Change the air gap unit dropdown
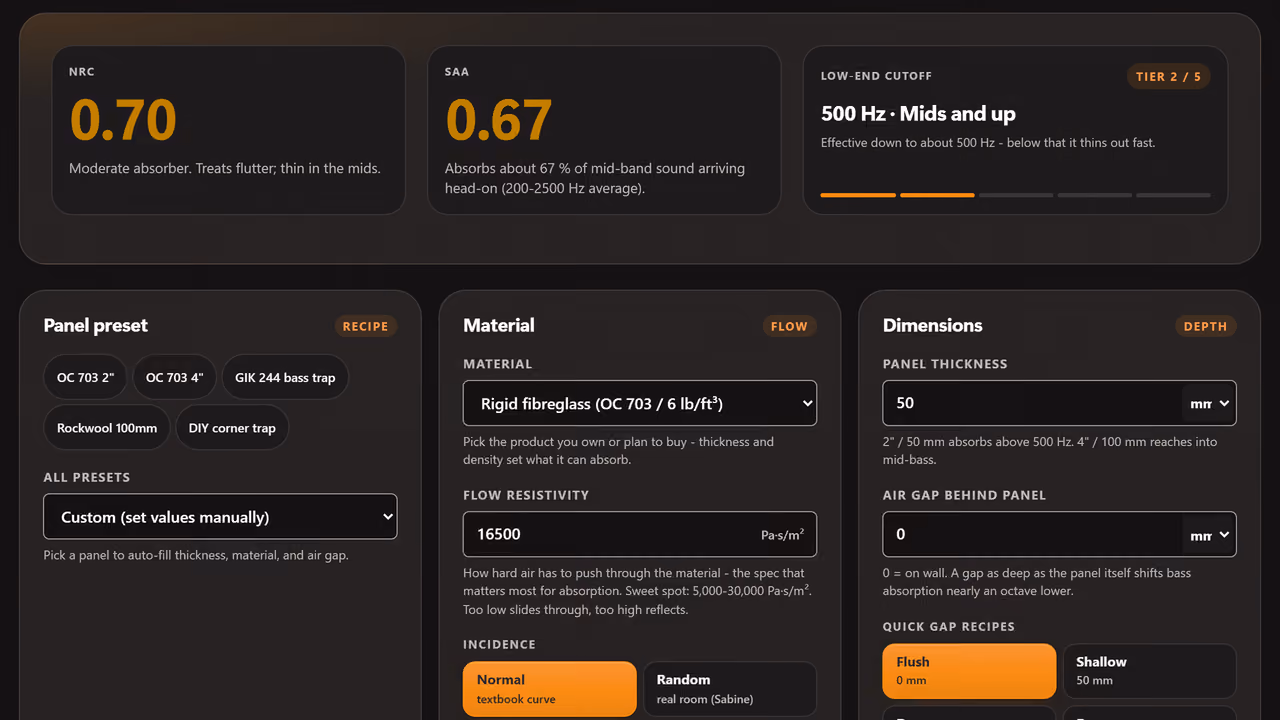 [x=1209, y=534]
